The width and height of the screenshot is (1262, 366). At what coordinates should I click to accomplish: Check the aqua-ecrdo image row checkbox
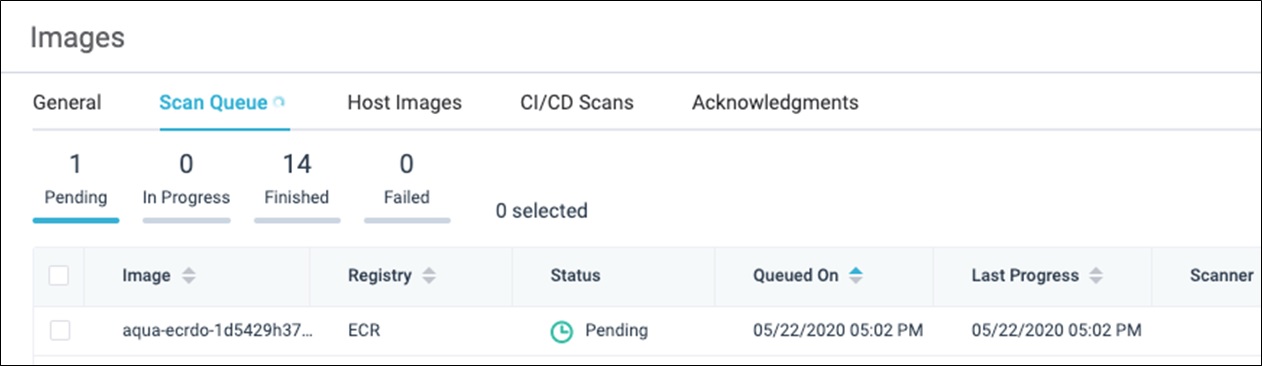(x=59, y=330)
